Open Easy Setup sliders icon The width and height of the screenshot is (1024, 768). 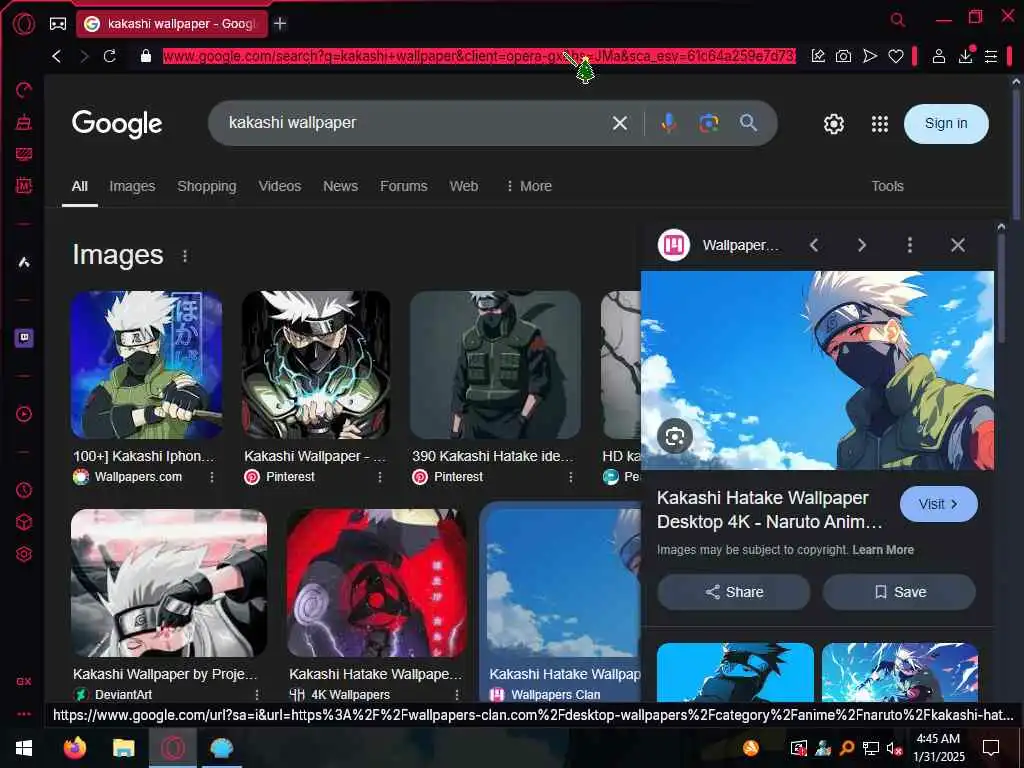991,56
